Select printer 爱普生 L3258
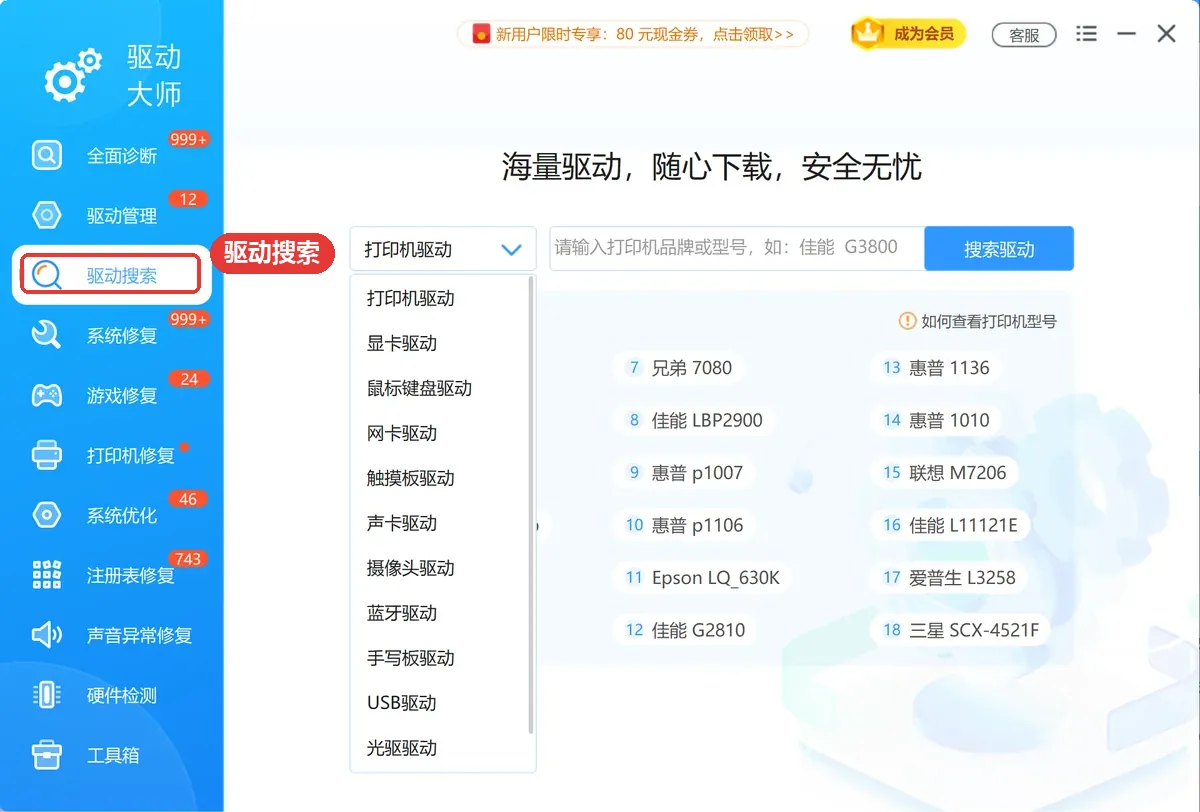1200x812 pixels. click(950, 577)
